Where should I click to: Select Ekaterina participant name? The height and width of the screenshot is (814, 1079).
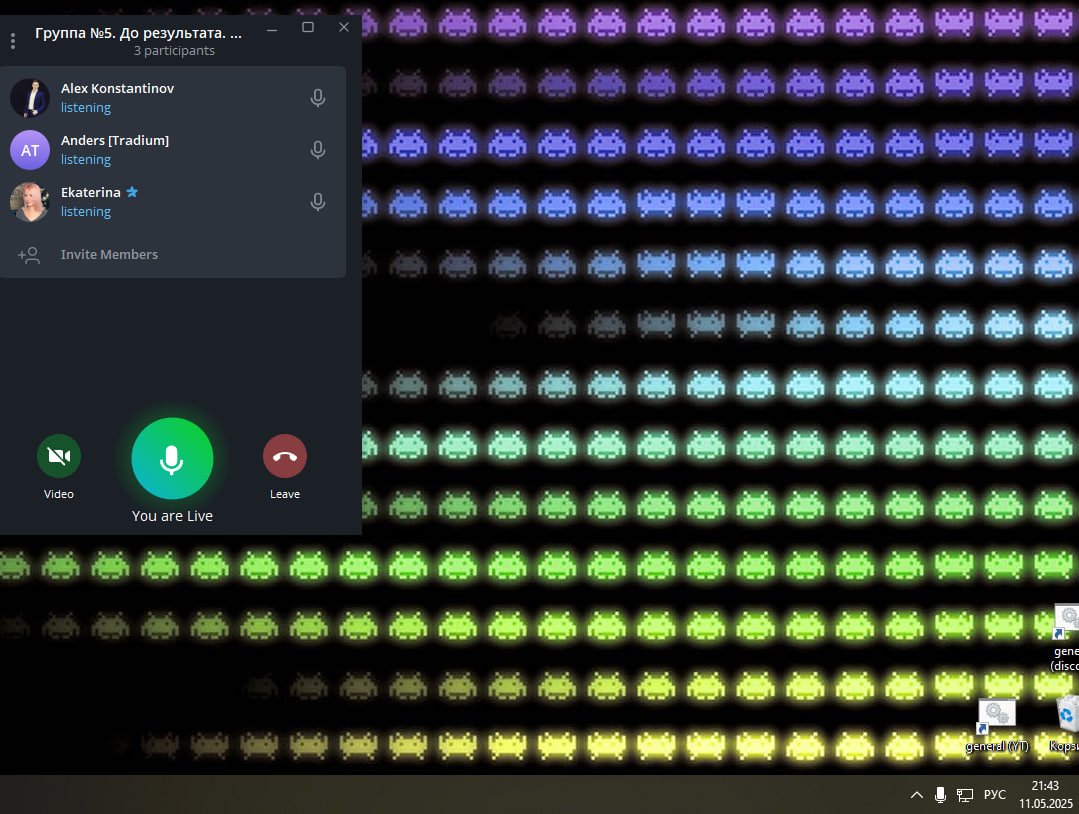pos(91,192)
